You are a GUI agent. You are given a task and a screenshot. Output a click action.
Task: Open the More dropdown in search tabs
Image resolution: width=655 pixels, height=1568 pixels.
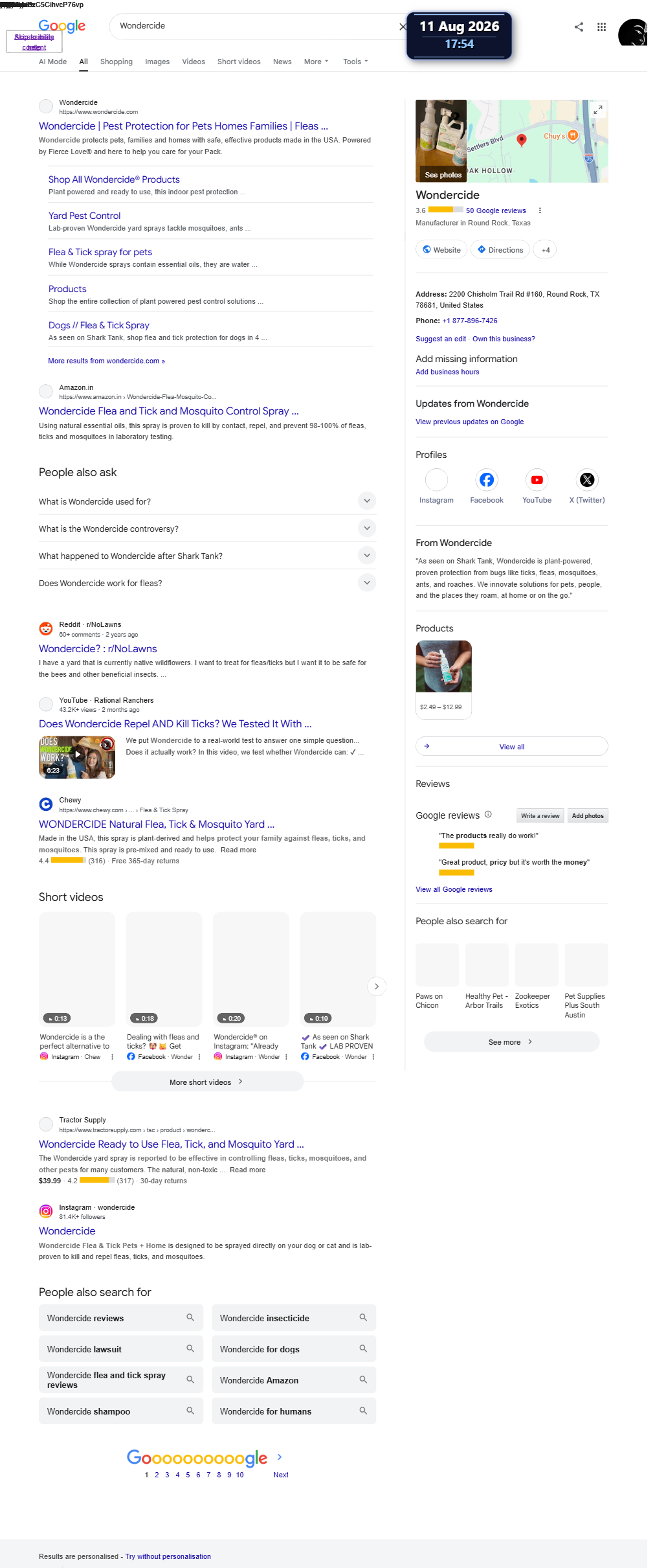[x=316, y=62]
